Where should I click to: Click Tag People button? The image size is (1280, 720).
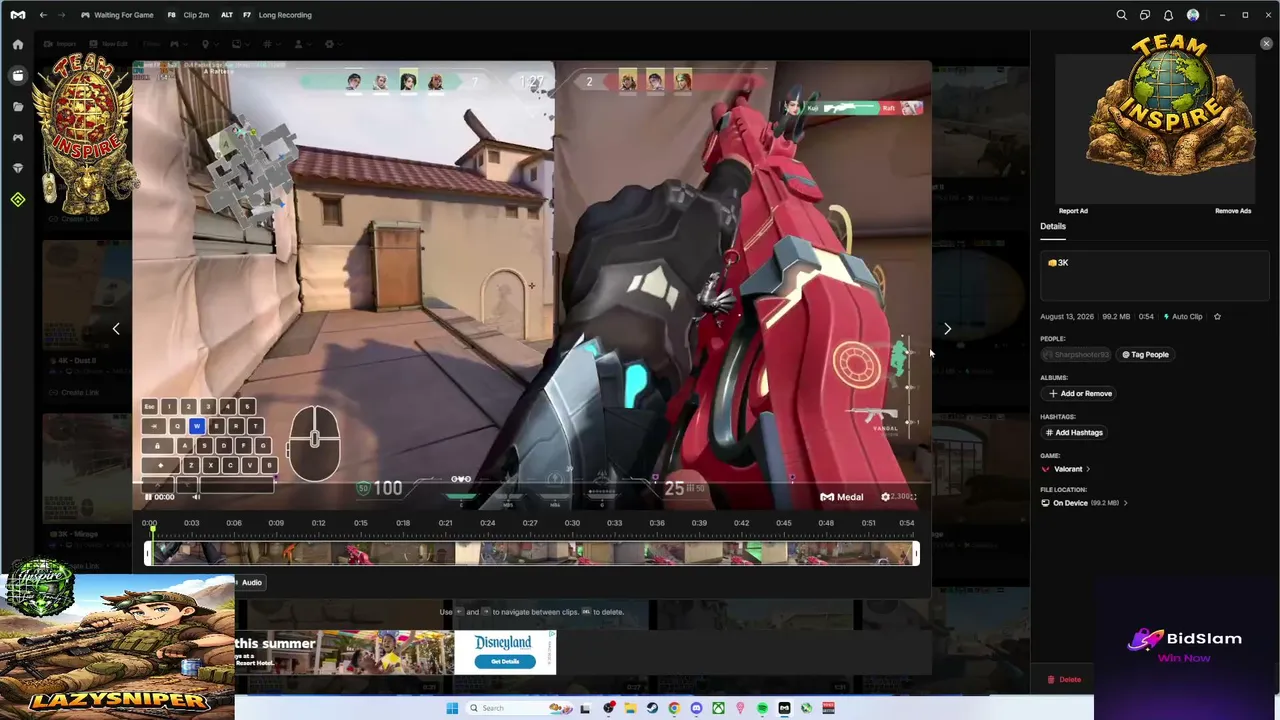(1145, 354)
